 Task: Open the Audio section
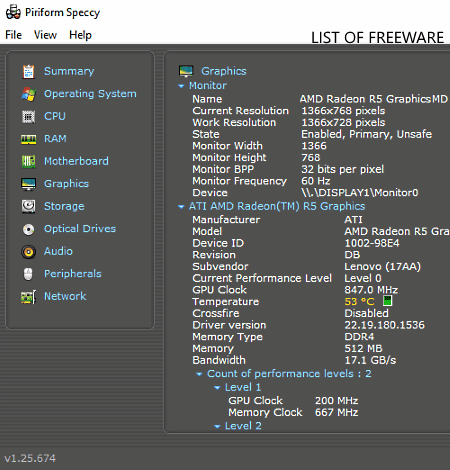(x=58, y=251)
